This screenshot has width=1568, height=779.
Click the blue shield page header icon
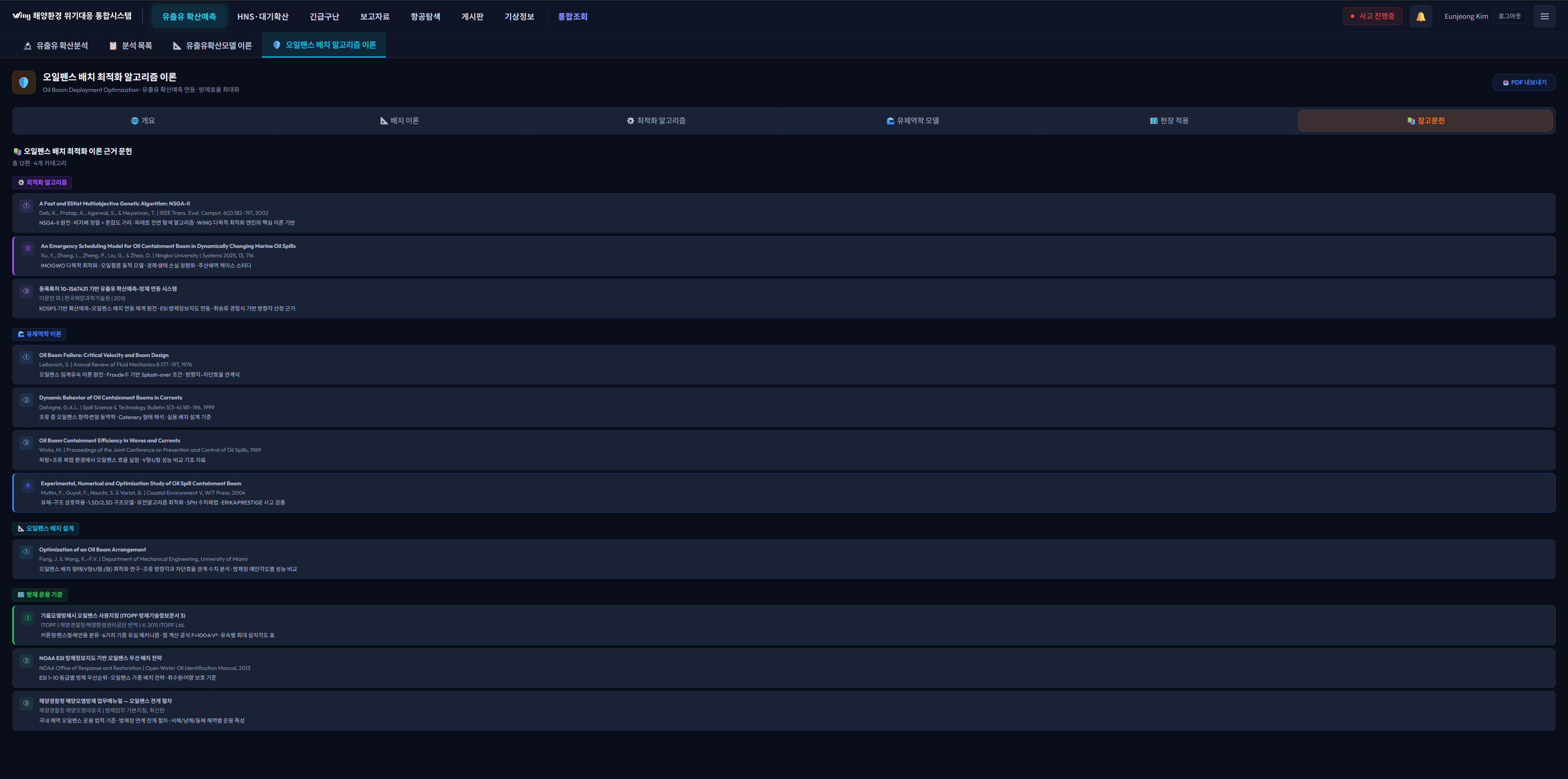[24, 82]
